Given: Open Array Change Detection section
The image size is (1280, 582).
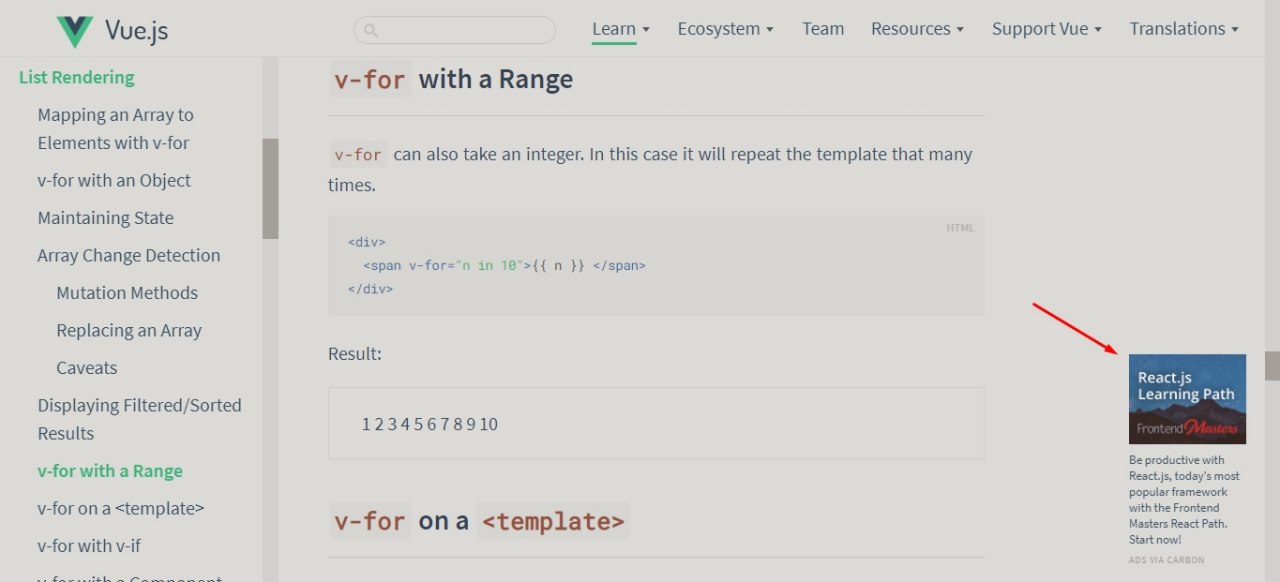Looking at the screenshot, I should (x=128, y=255).
